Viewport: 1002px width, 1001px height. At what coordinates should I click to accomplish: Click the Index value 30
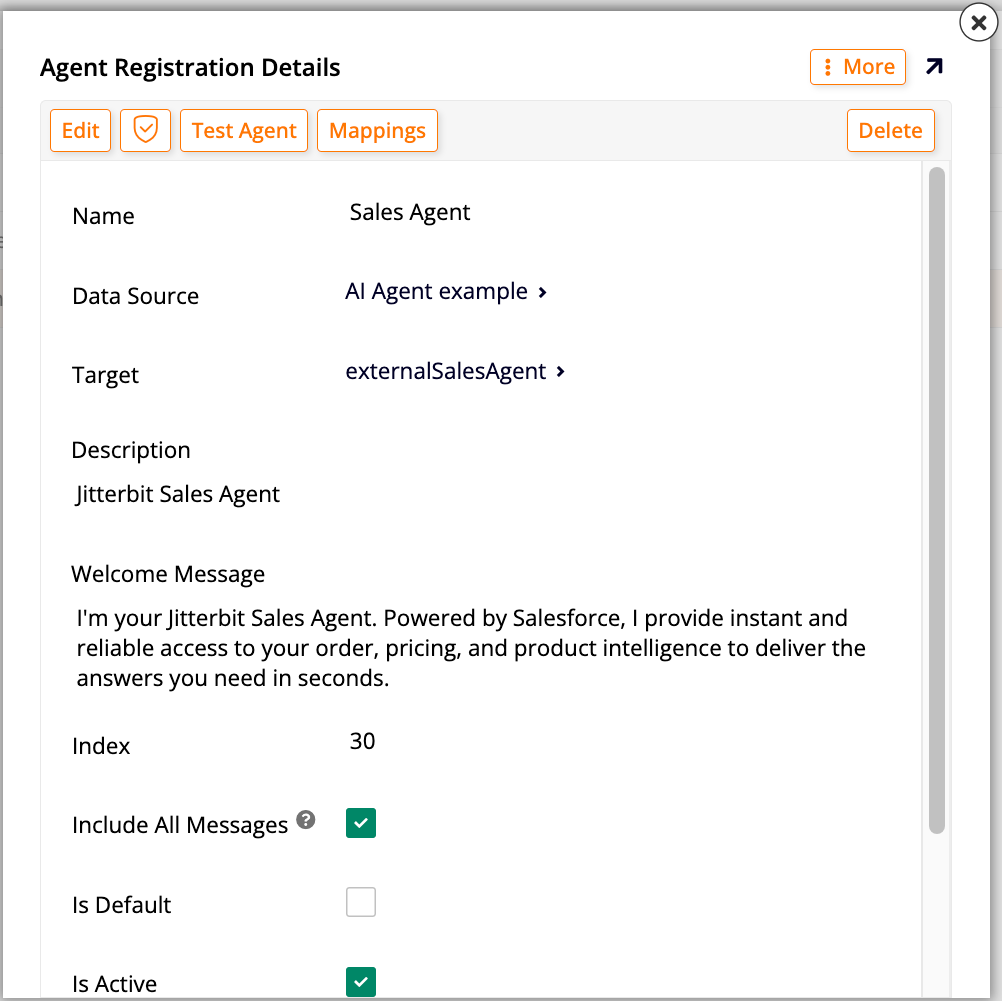point(362,741)
